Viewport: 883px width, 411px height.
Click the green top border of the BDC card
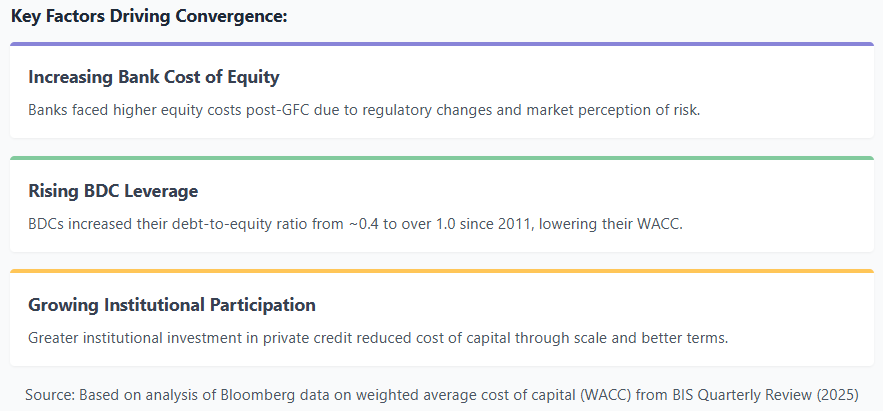click(441, 158)
